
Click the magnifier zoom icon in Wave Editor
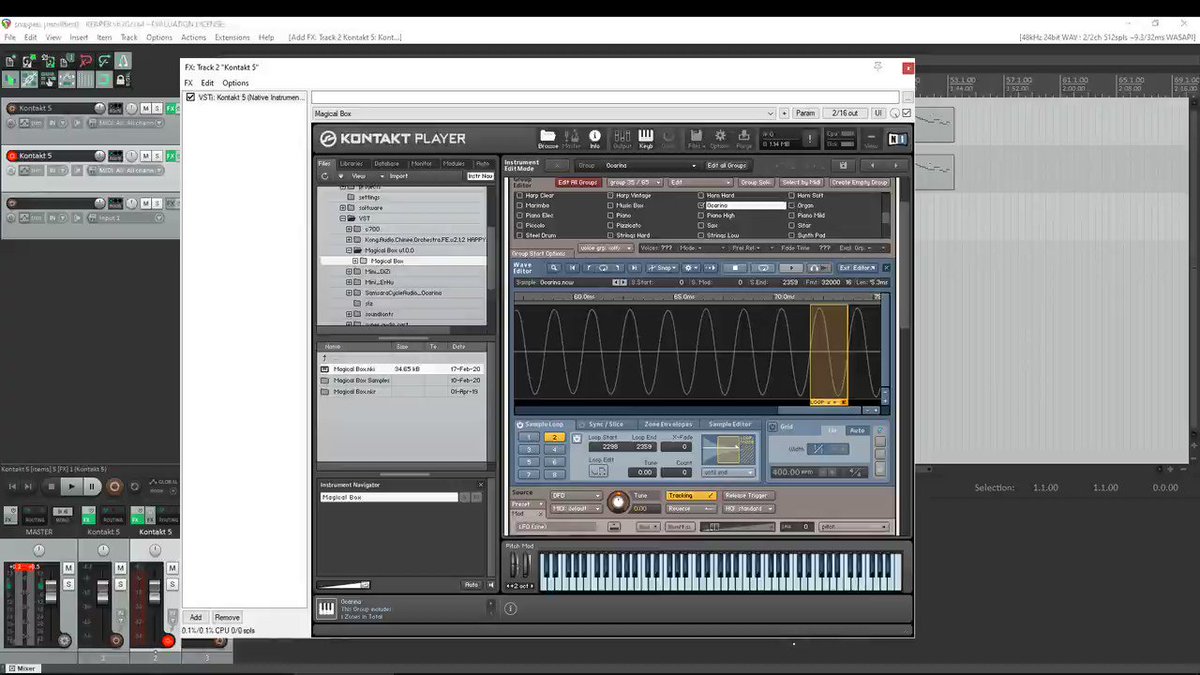click(x=553, y=268)
